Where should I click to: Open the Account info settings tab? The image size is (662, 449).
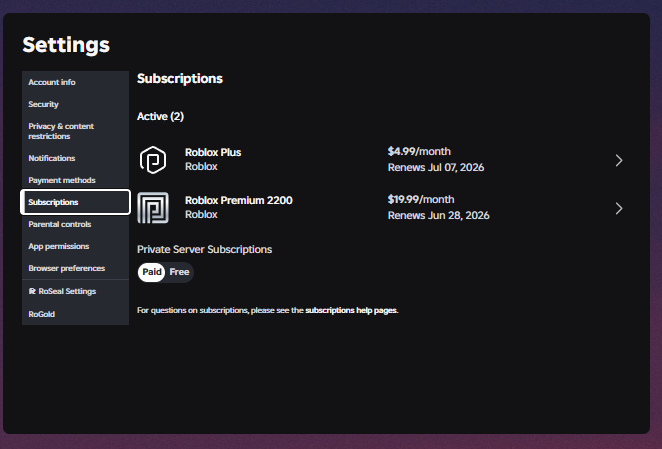coord(75,82)
